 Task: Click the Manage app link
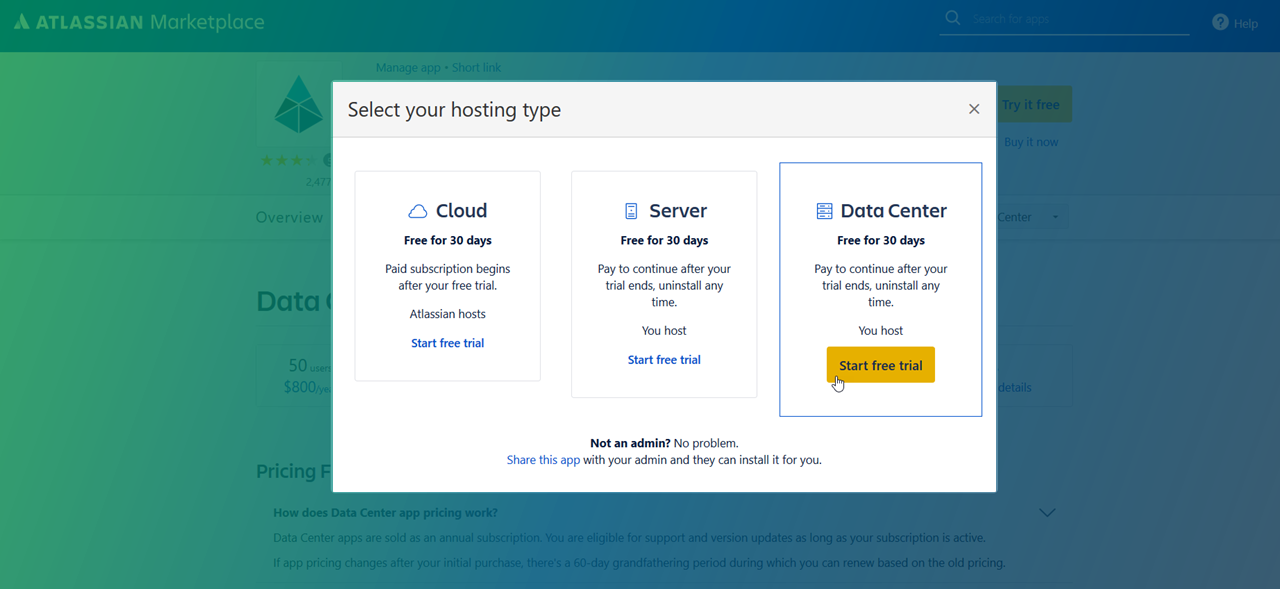pos(408,68)
